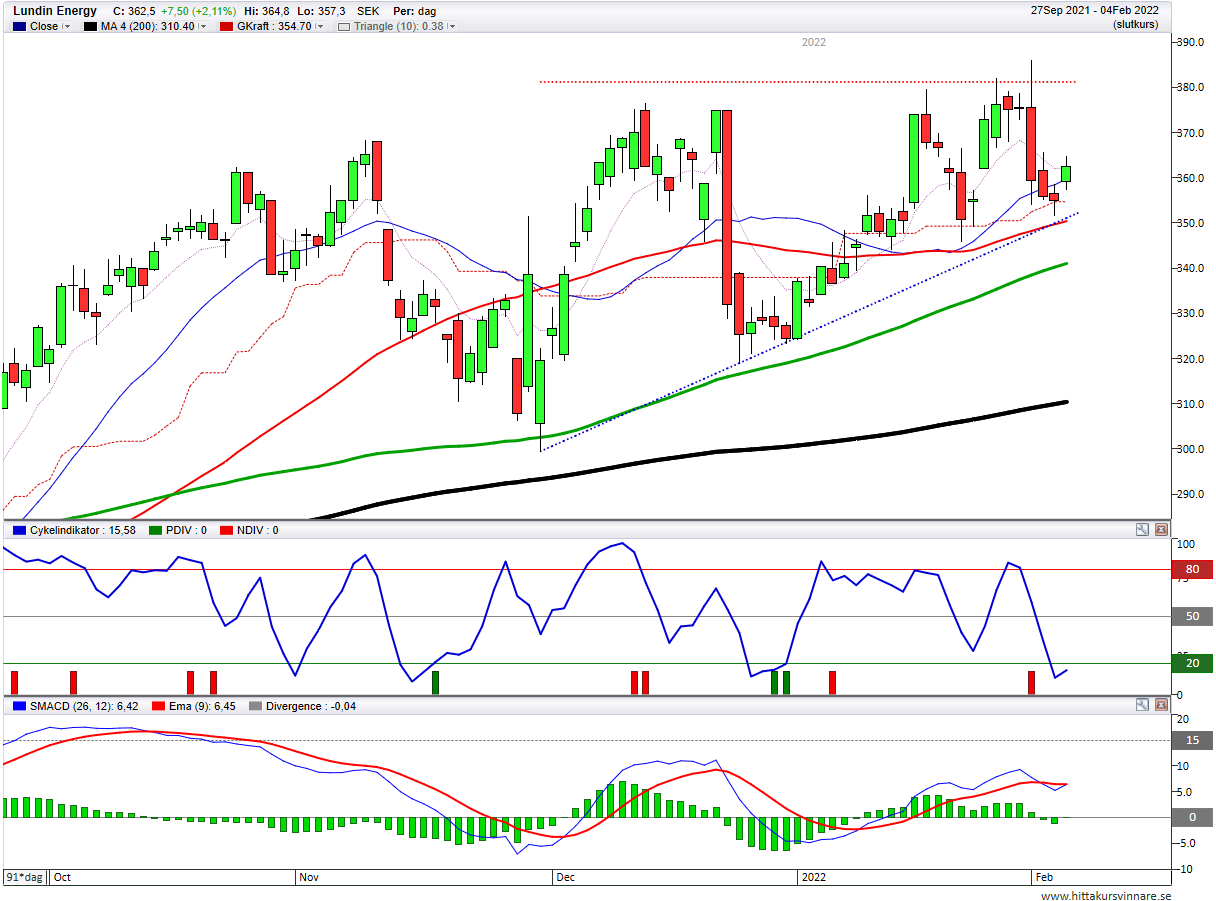Click the 27Sep 2021 - 04Feb 2022 date range
Viewport: 1216px width, 901px height.
[1095, 11]
